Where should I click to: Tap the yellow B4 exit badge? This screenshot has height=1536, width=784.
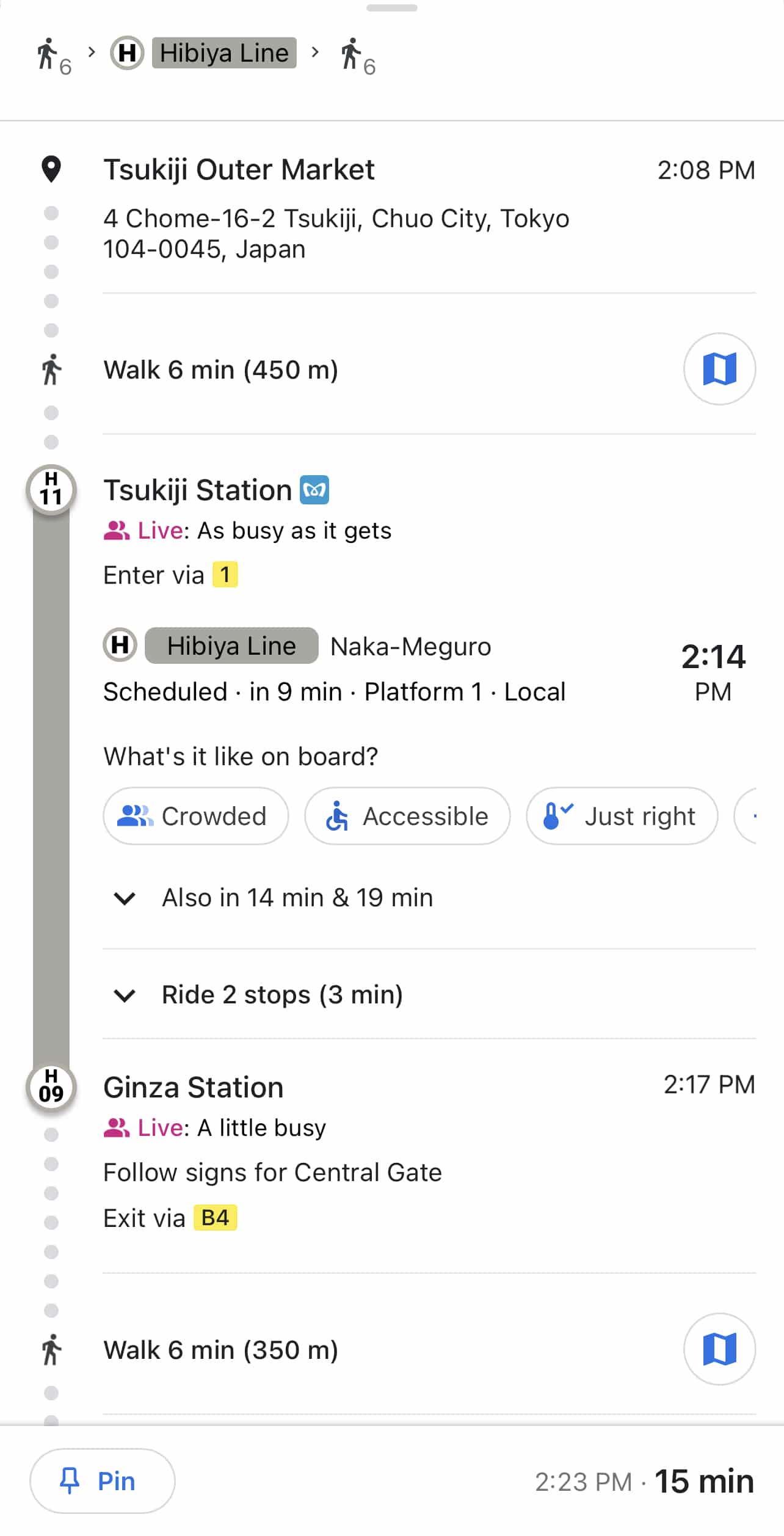215,1218
